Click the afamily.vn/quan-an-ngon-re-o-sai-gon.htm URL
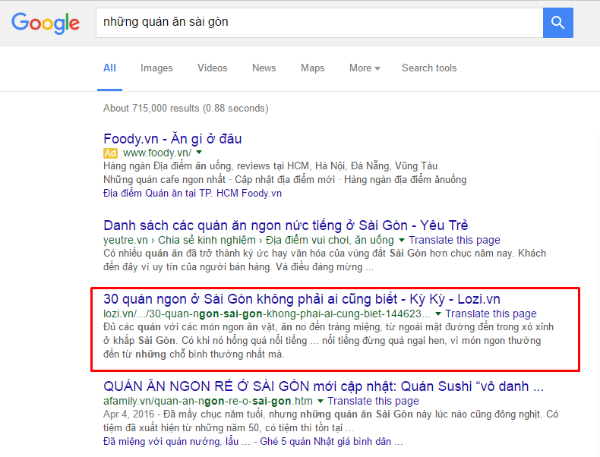The width and height of the screenshot is (600, 457). 208,401
